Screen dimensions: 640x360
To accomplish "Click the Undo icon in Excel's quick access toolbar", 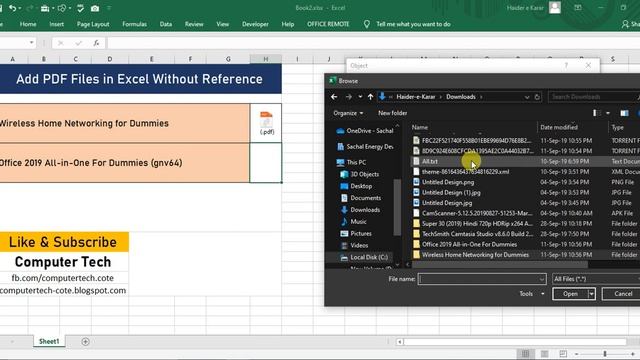I will point(12,8).
